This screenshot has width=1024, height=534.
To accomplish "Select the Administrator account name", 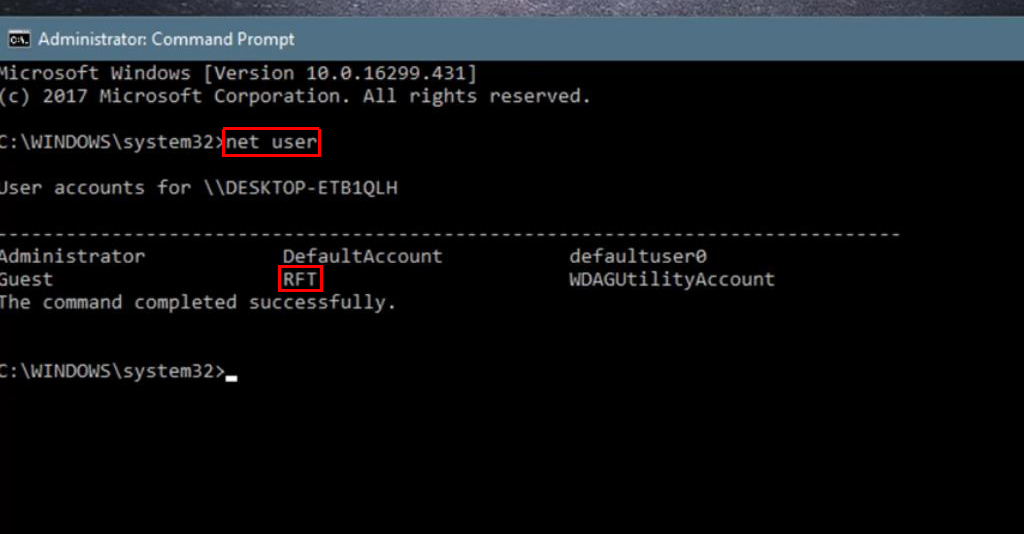I will click(x=73, y=256).
